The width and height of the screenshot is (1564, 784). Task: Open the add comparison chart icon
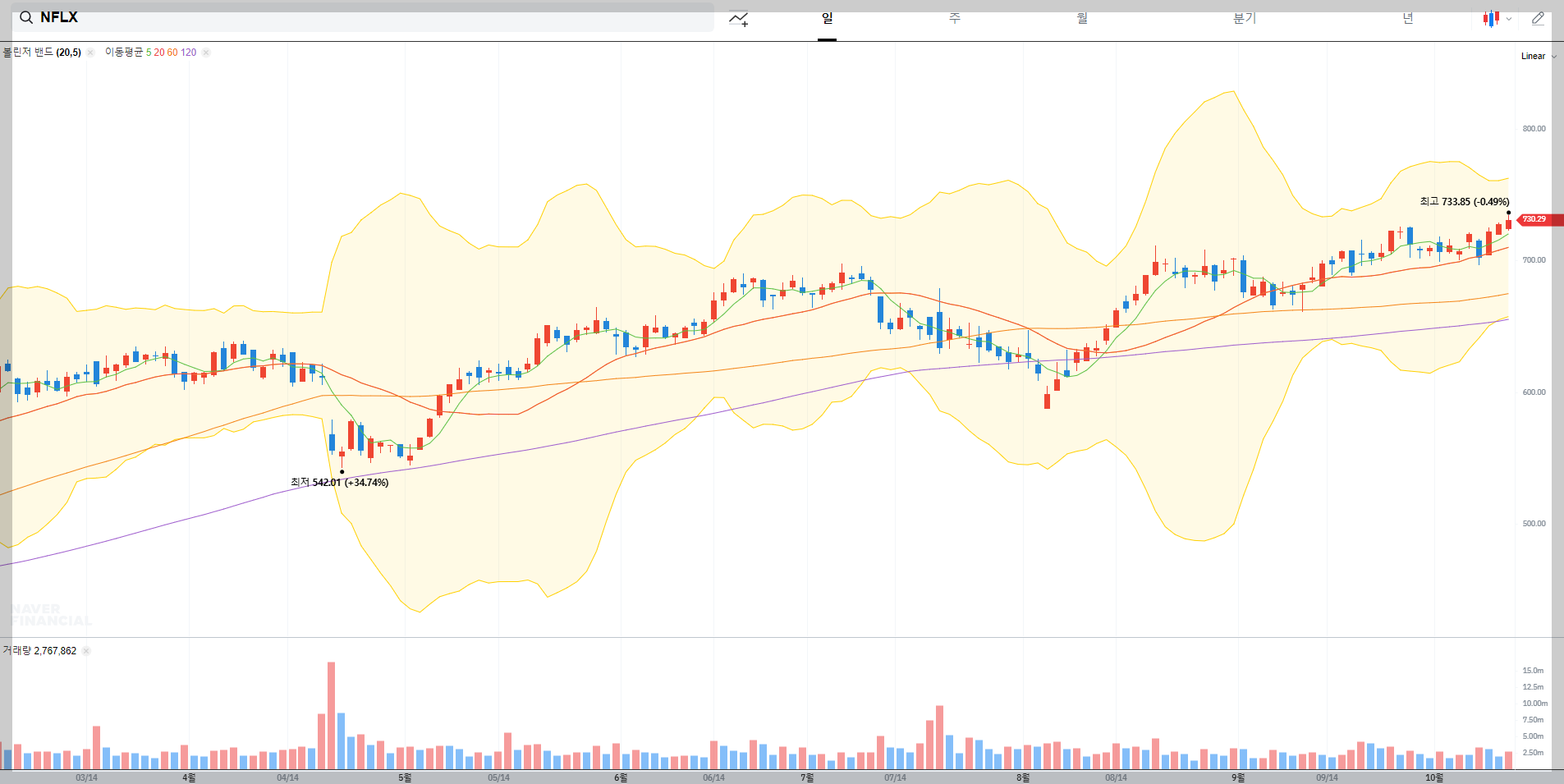(x=738, y=18)
